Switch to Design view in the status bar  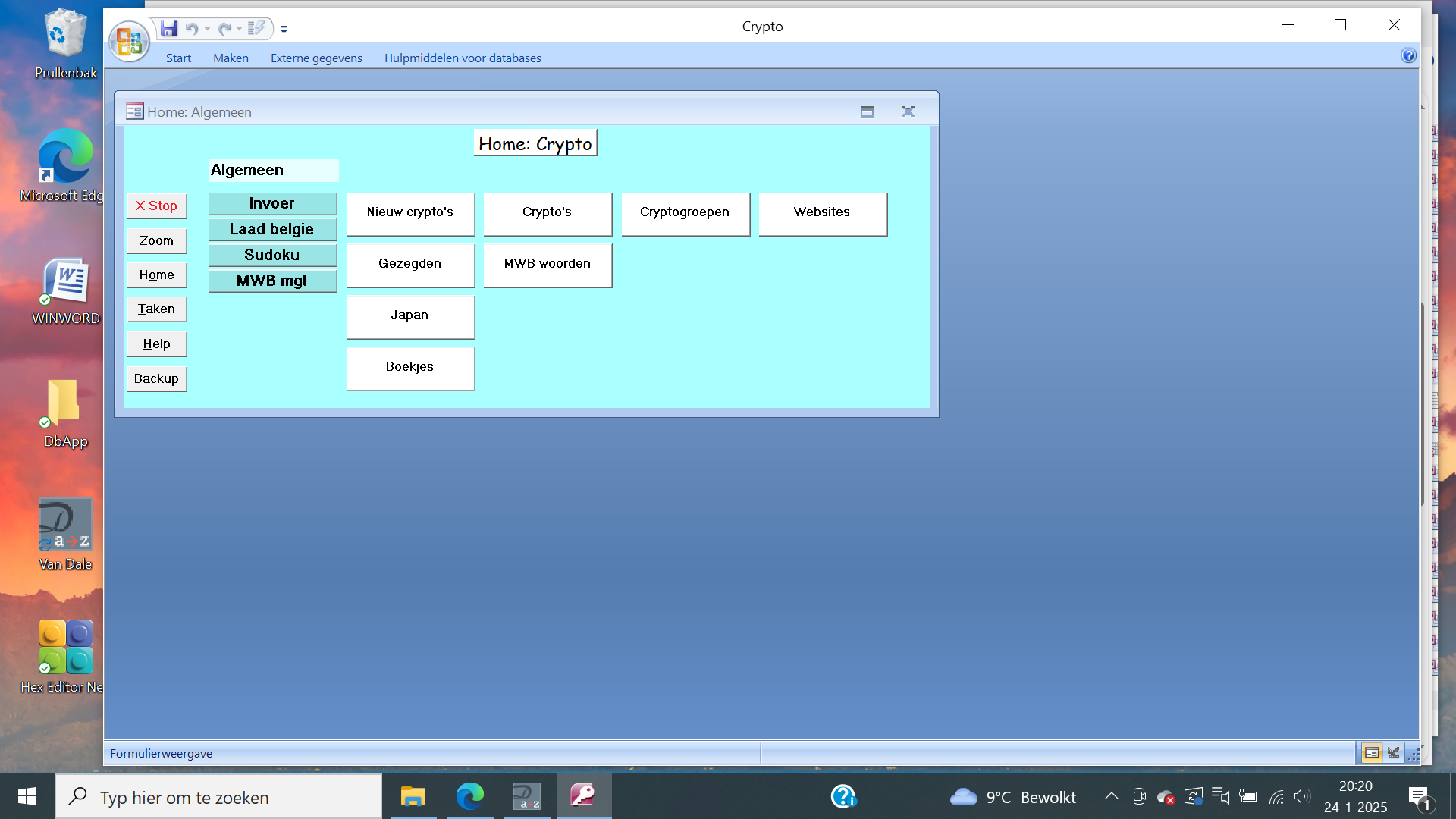(x=1393, y=753)
